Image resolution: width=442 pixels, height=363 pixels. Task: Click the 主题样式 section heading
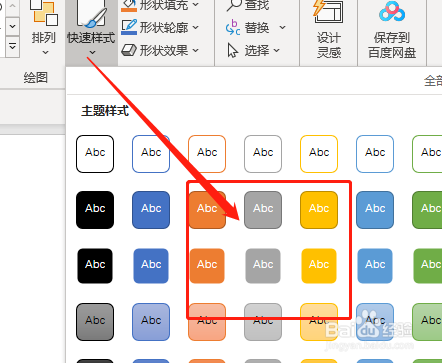click(105, 111)
